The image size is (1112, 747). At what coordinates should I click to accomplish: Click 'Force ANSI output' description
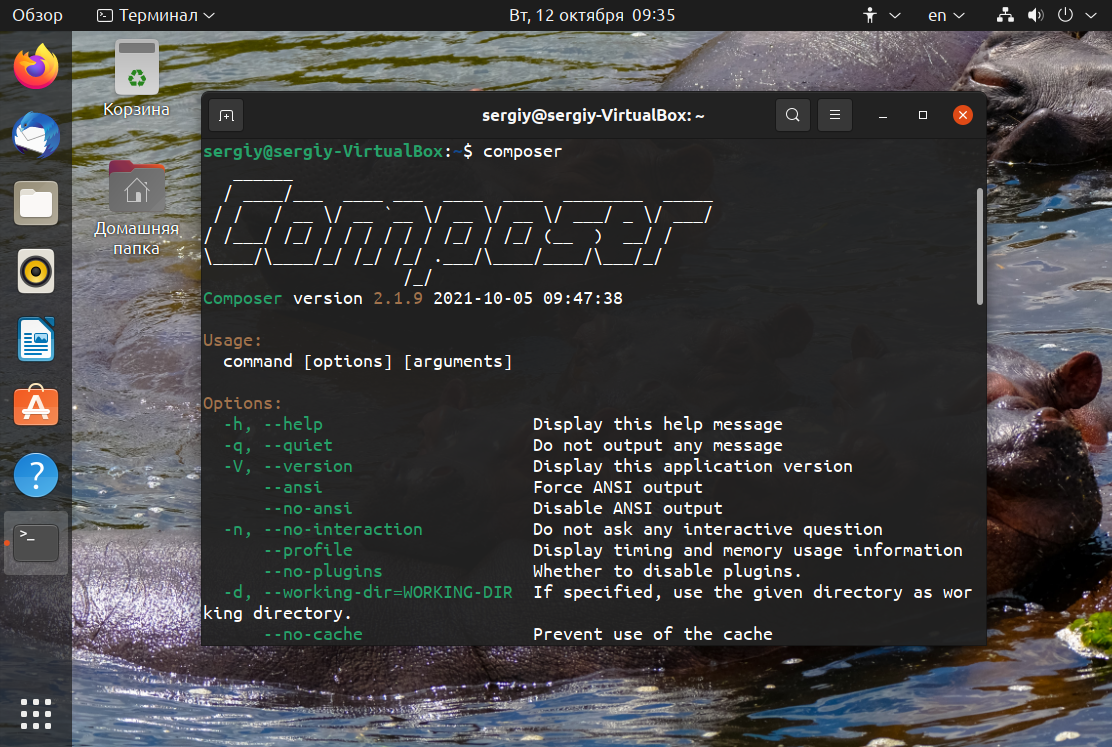click(618, 487)
